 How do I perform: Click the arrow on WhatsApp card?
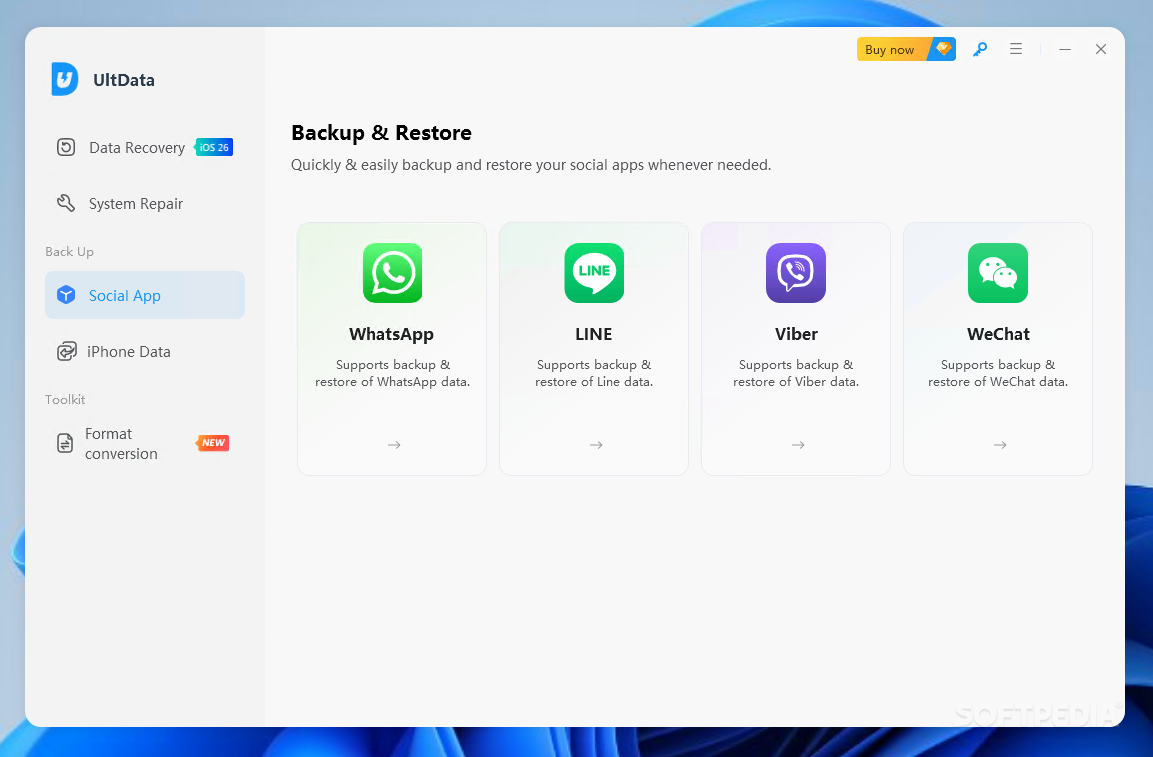394,445
